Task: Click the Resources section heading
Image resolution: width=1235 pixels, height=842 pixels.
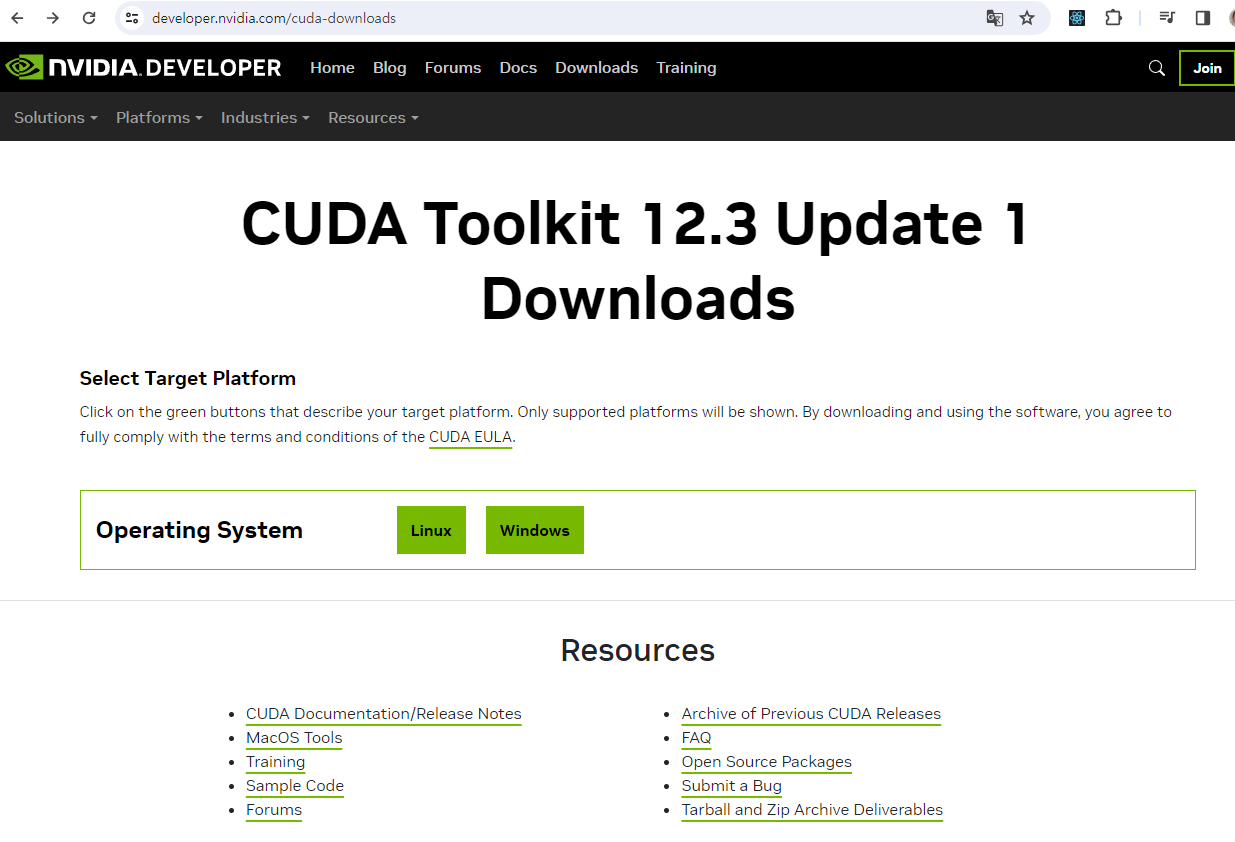Action: [x=638, y=650]
